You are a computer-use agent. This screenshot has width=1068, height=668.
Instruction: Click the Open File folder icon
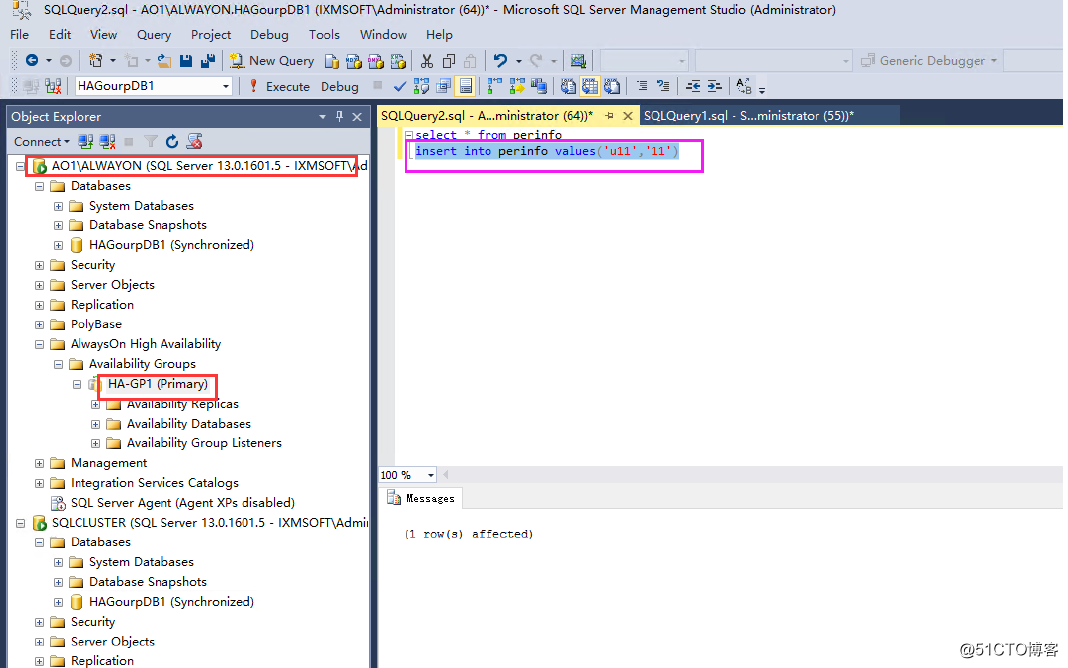tap(164, 61)
